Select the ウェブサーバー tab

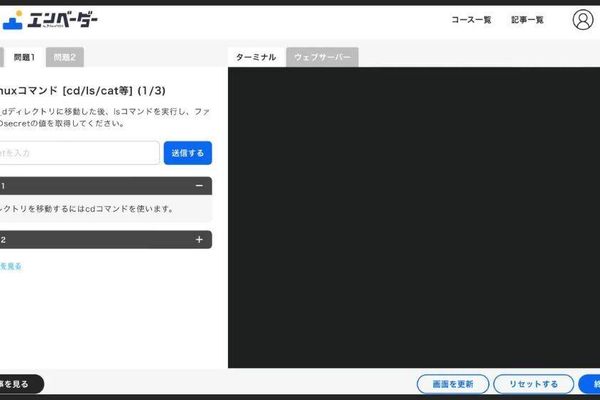[322, 57]
